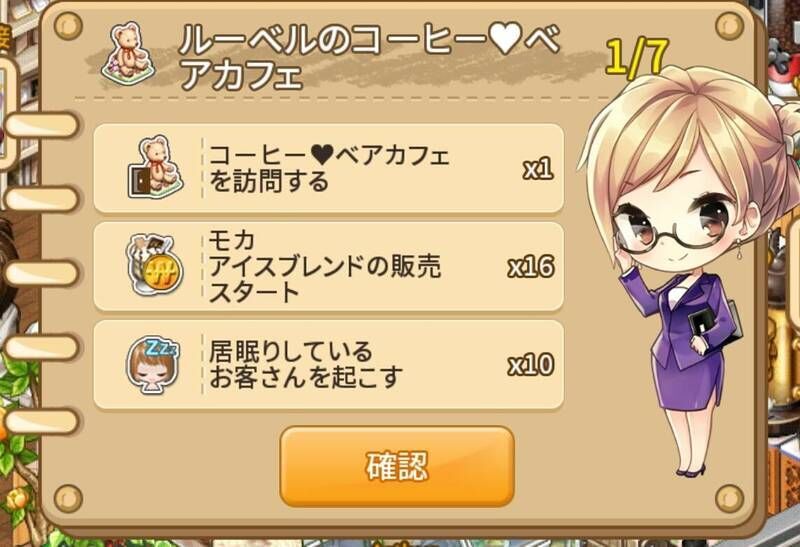Click the x10 count on wake-up task
The width and height of the screenshot is (800, 547).
point(531,365)
